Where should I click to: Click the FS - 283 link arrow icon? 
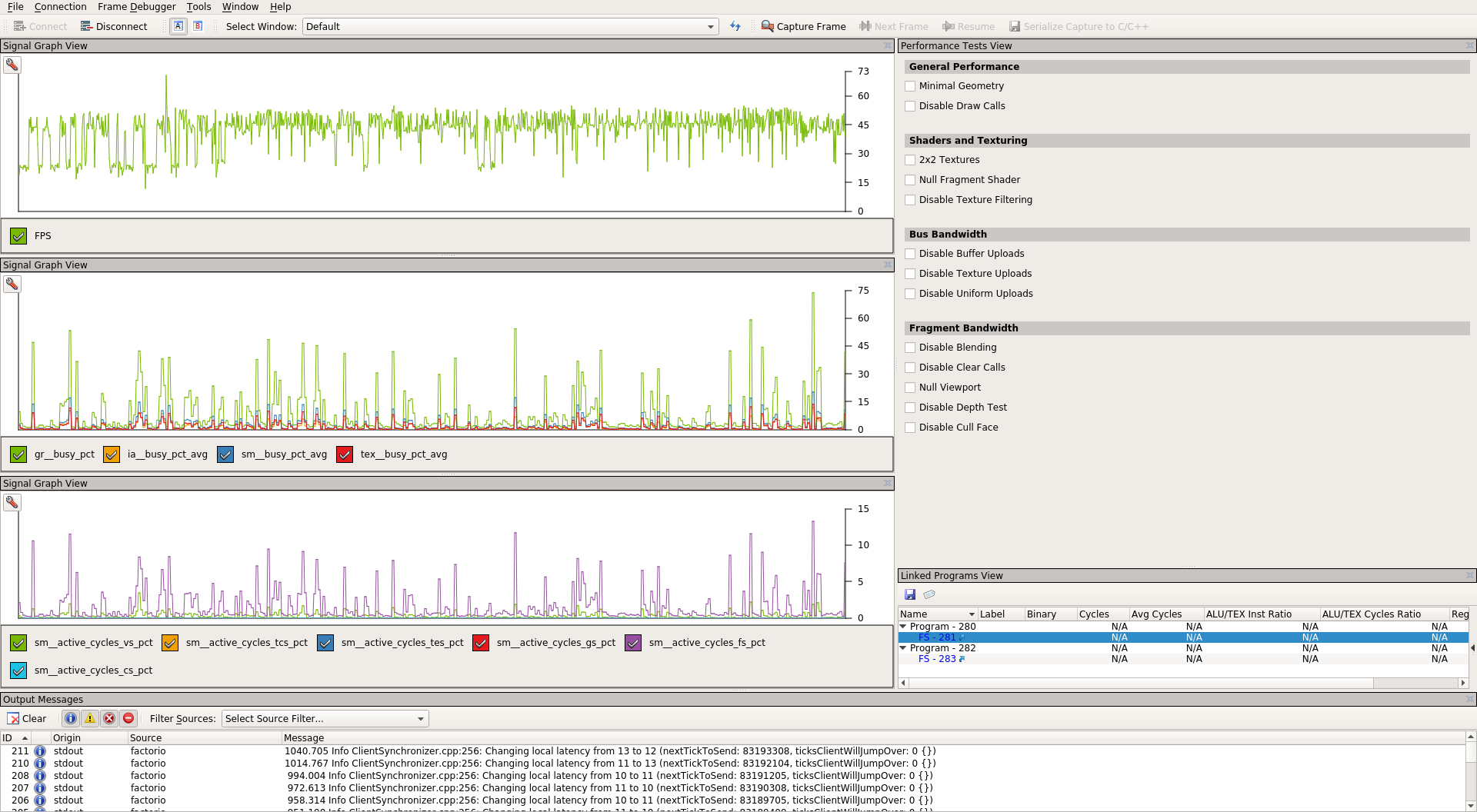962,659
